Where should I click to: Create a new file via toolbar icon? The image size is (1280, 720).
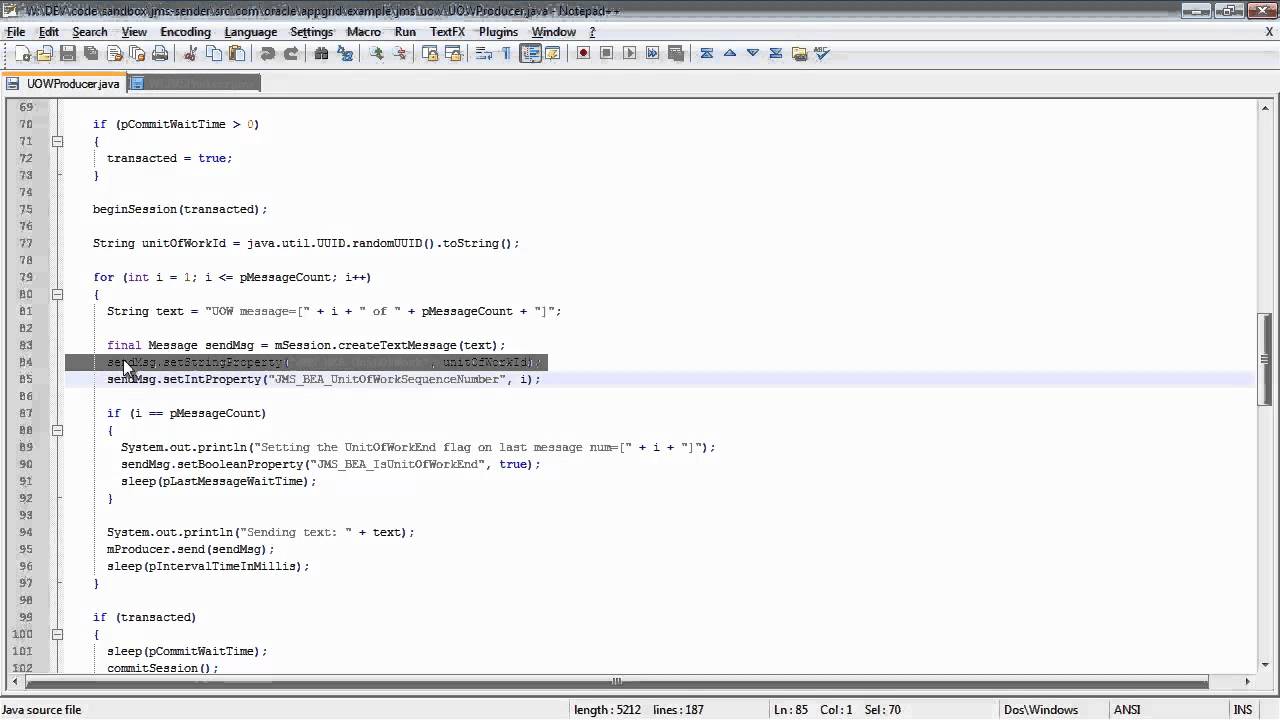tap(22, 53)
